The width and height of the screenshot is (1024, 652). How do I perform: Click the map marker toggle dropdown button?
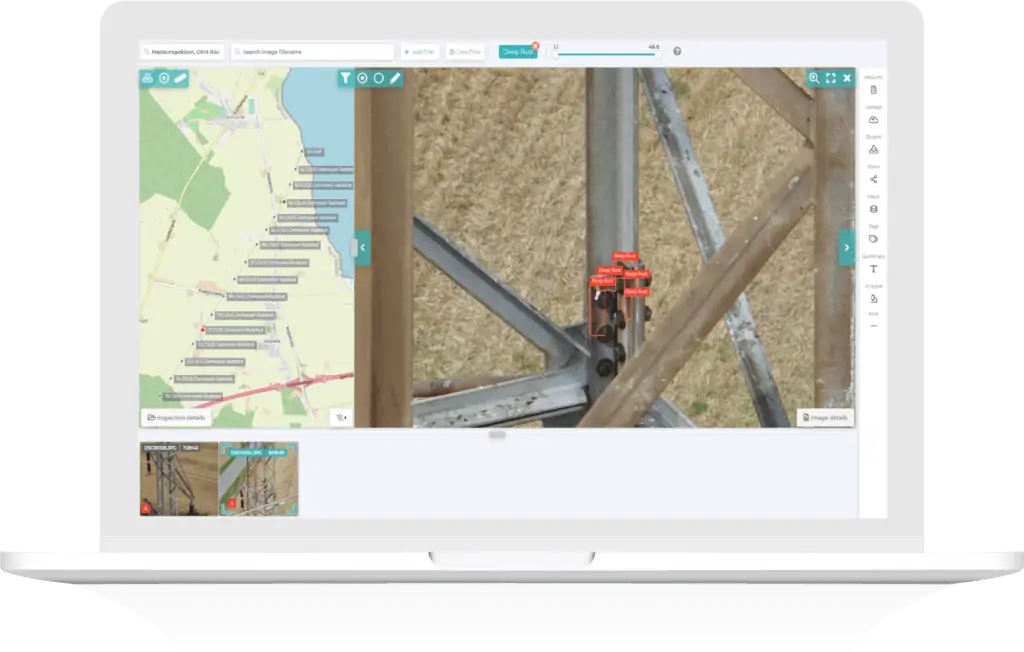coord(341,417)
